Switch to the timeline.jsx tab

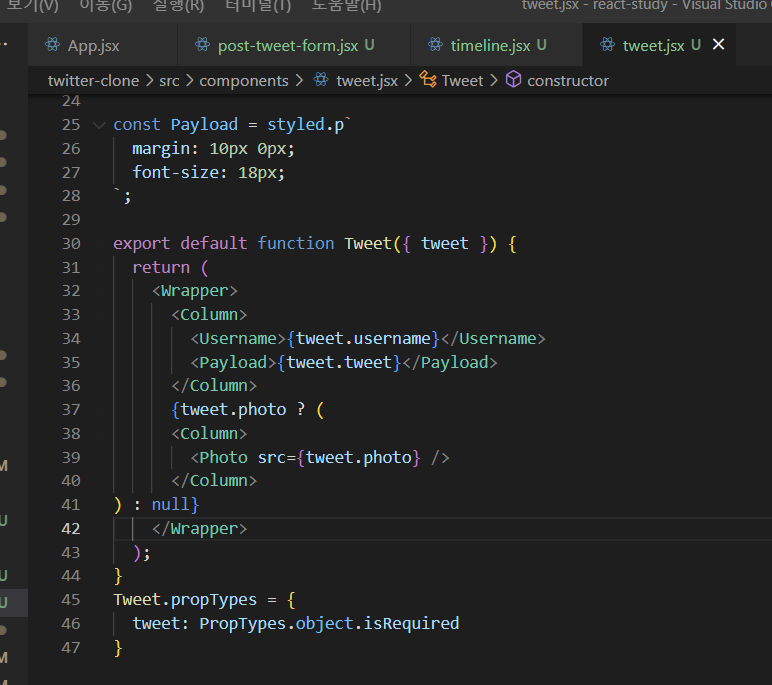click(497, 45)
